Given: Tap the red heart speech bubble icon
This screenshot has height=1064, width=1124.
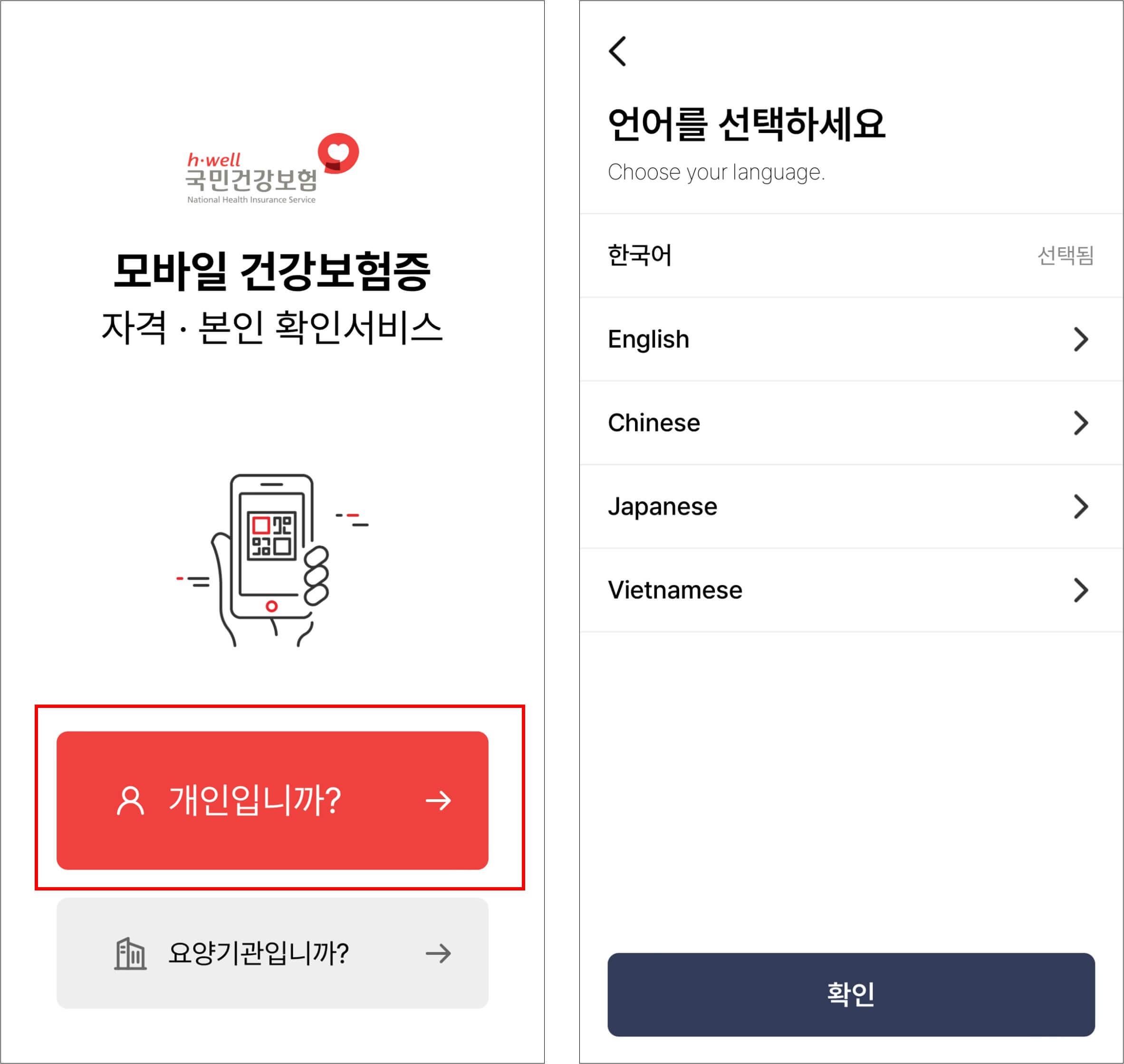Looking at the screenshot, I should pos(338,153).
